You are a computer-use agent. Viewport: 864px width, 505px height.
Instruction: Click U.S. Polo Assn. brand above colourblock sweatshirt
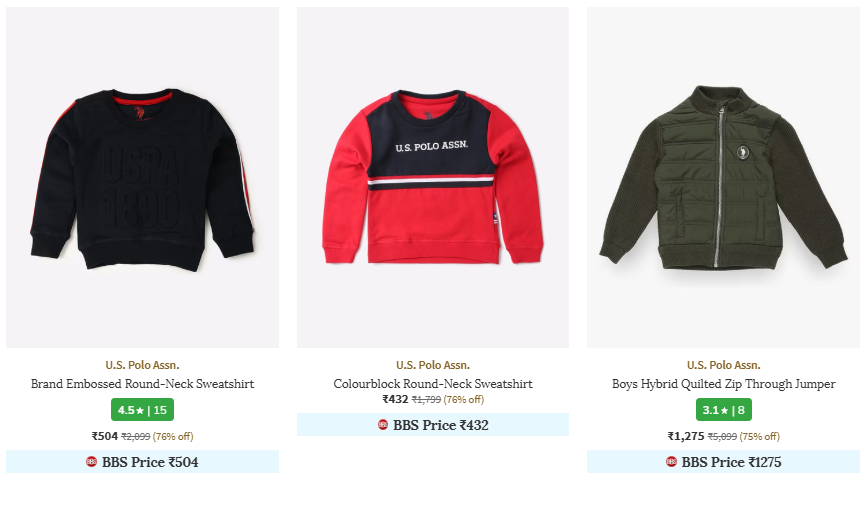(433, 365)
